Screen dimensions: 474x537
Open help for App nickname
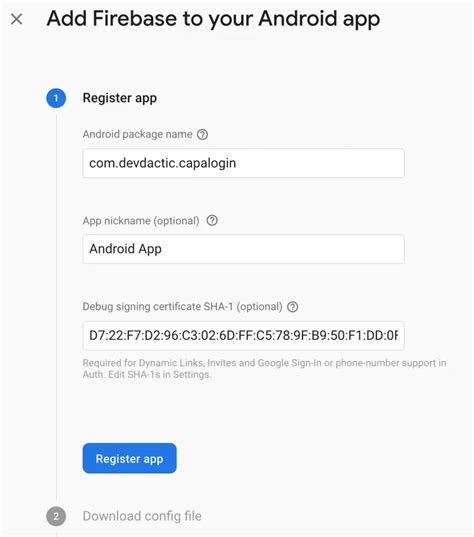[x=212, y=220]
